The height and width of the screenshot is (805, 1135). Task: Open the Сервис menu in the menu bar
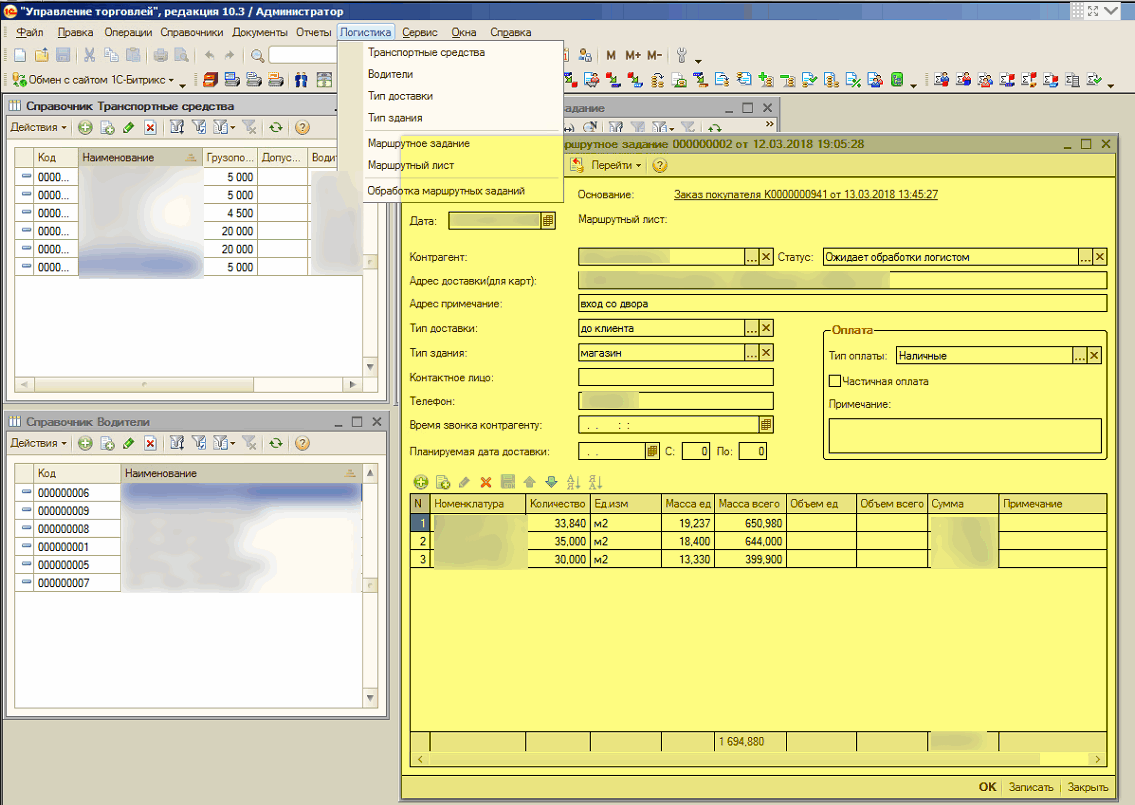click(x=420, y=32)
